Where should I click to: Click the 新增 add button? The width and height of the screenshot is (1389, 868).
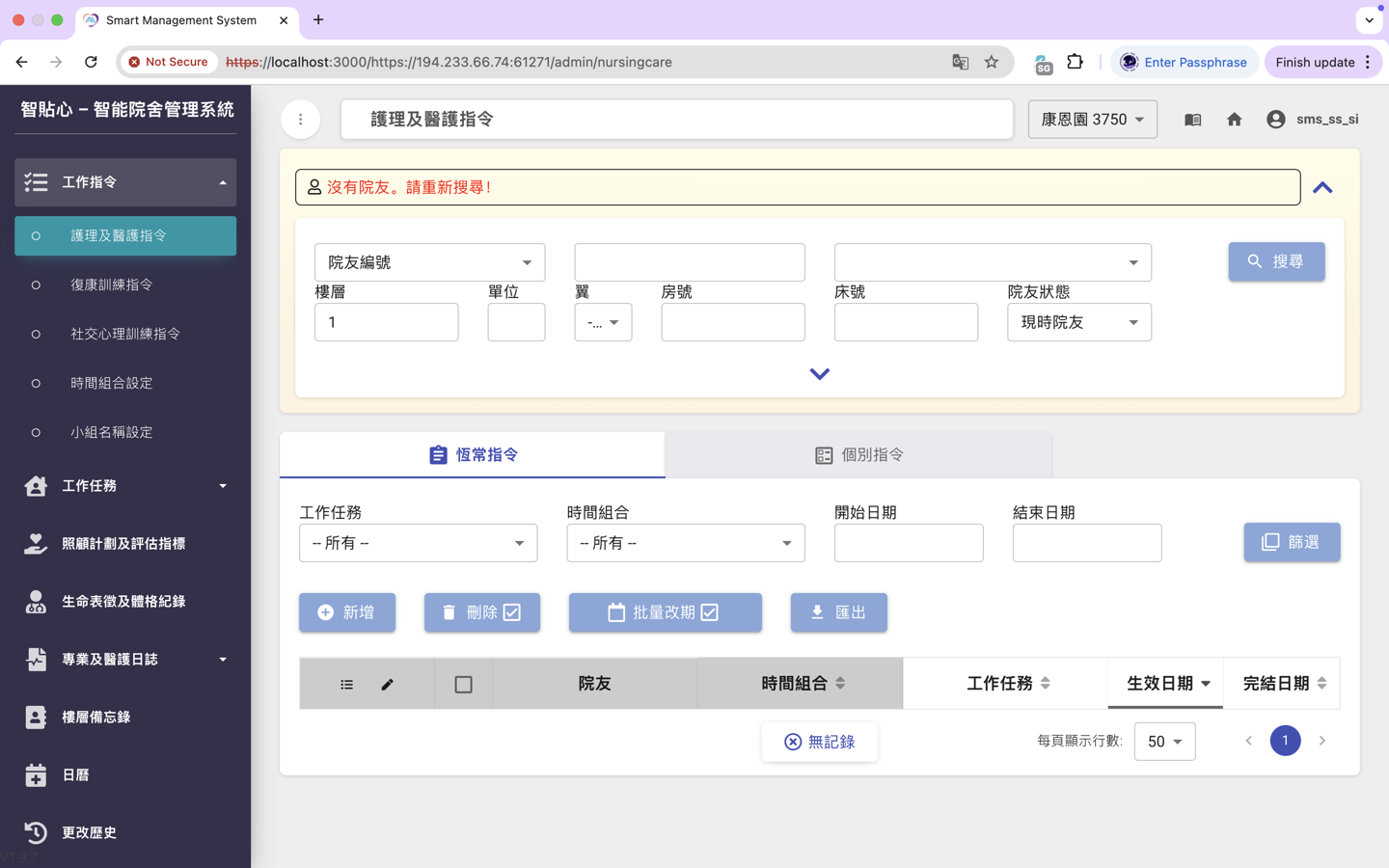click(347, 612)
